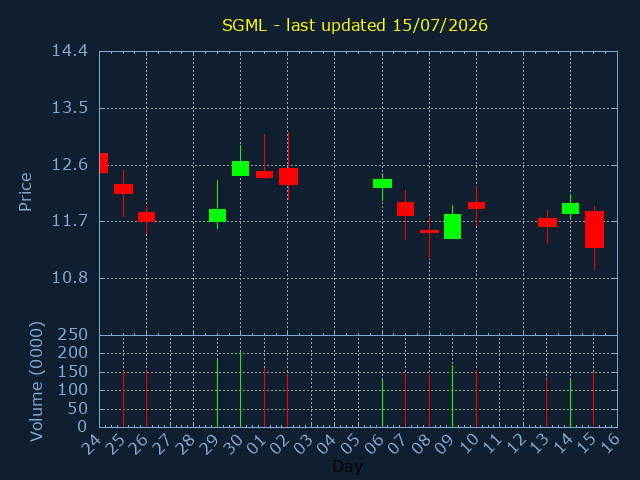Select the 250 volume axis label

[73, 335]
